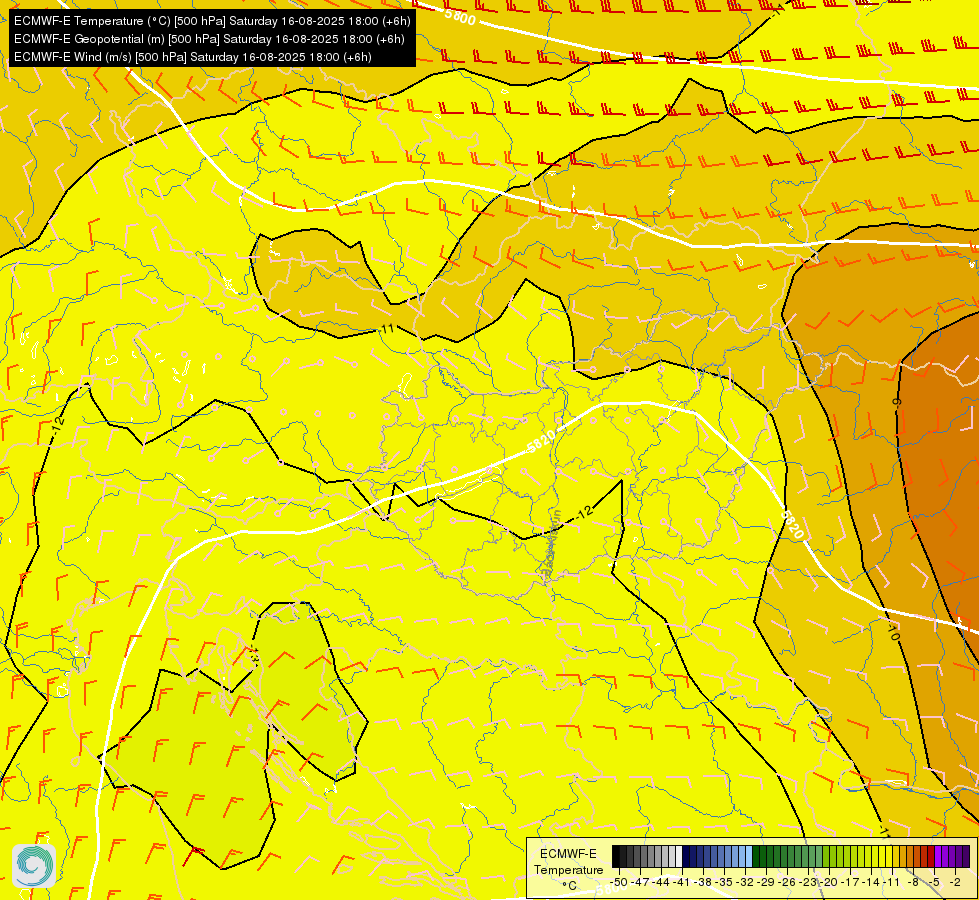Click the -11 legend tick label
The height and width of the screenshot is (900, 979).
pyautogui.click(x=892, y=883)
